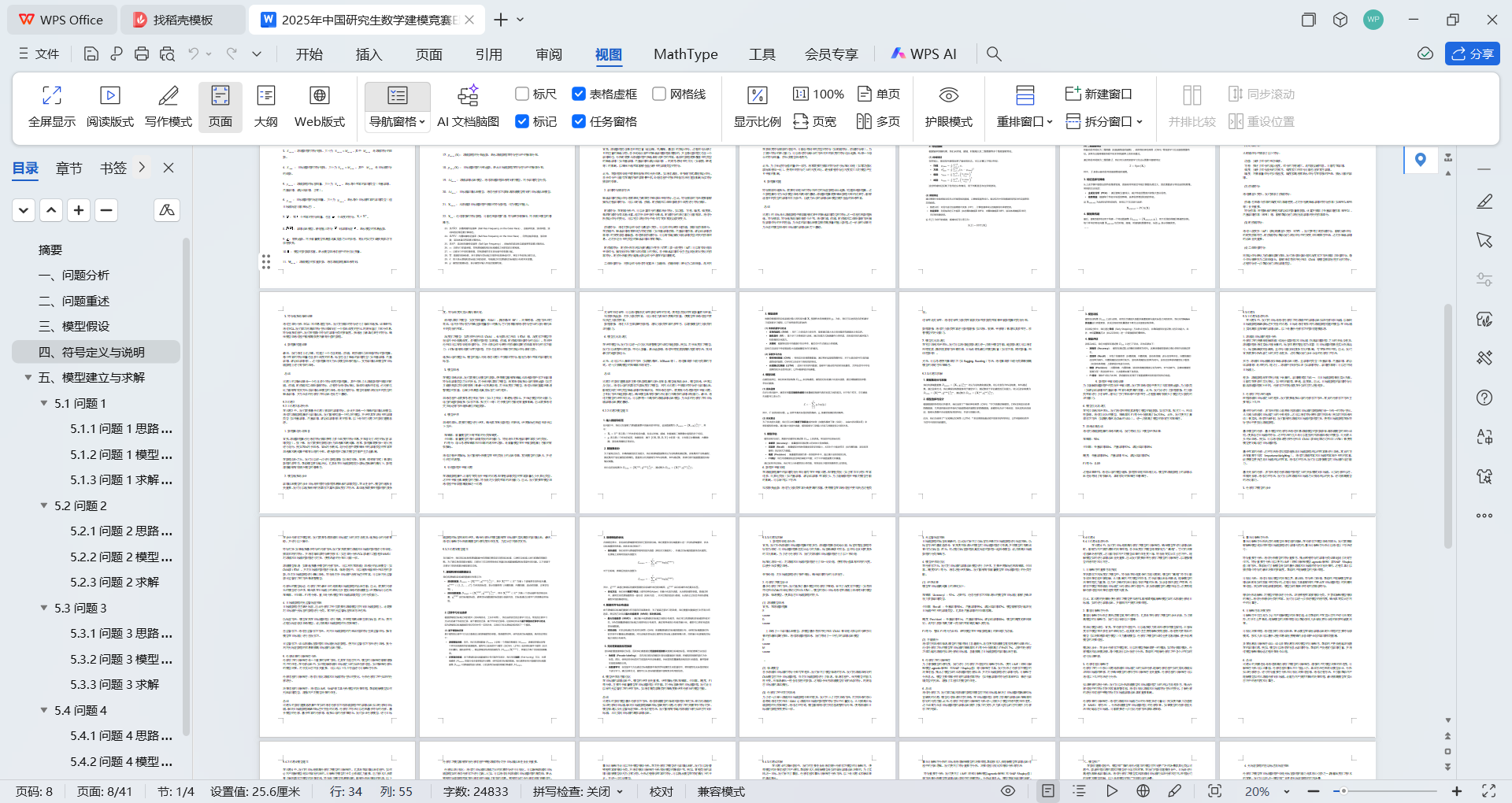Open the 文件 File menu
Viewport: 1512px width, 803px height.
[x=39, y=54]
